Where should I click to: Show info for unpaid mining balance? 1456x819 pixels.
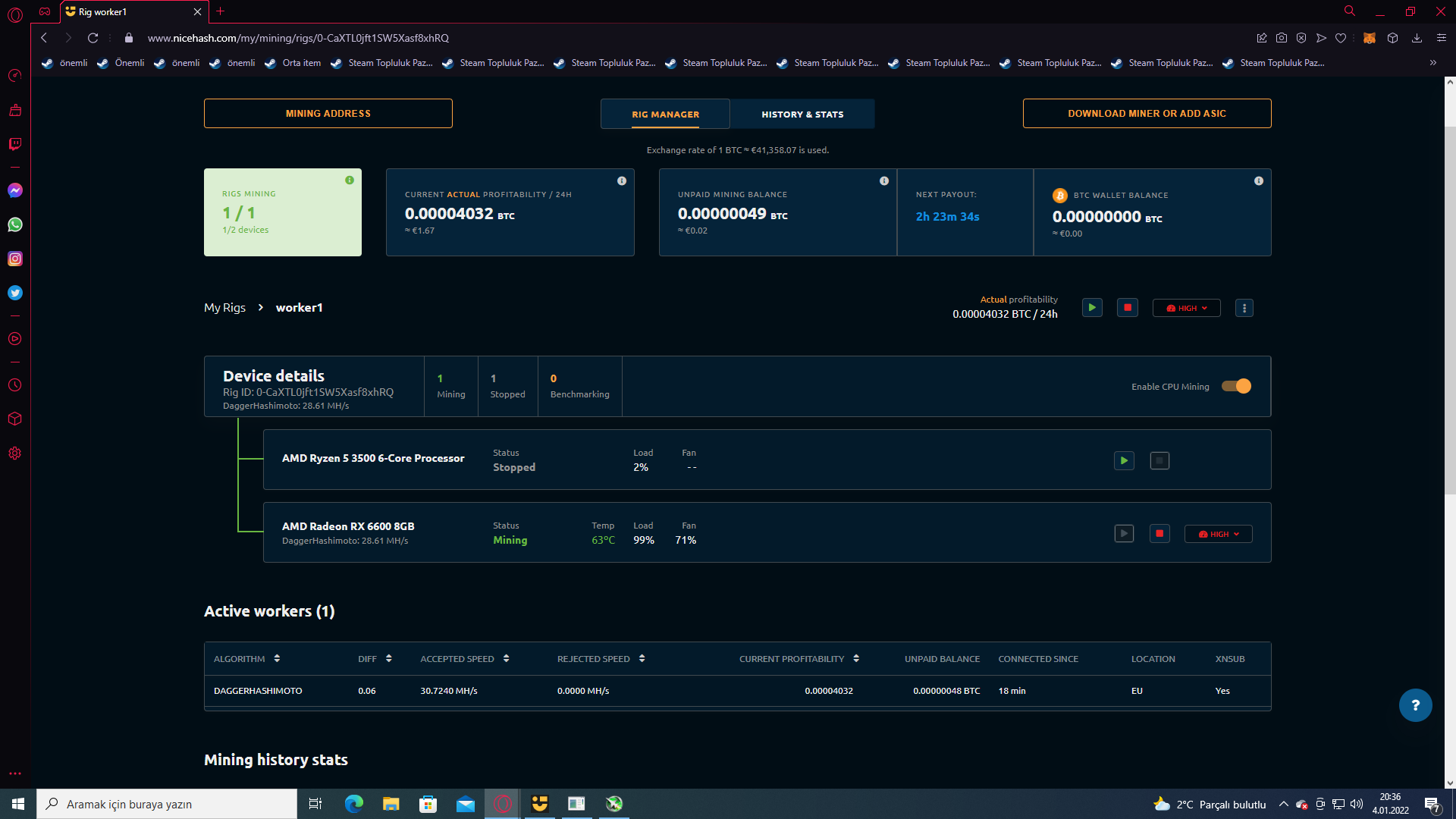pyautogui.click(x=884, y=180)
